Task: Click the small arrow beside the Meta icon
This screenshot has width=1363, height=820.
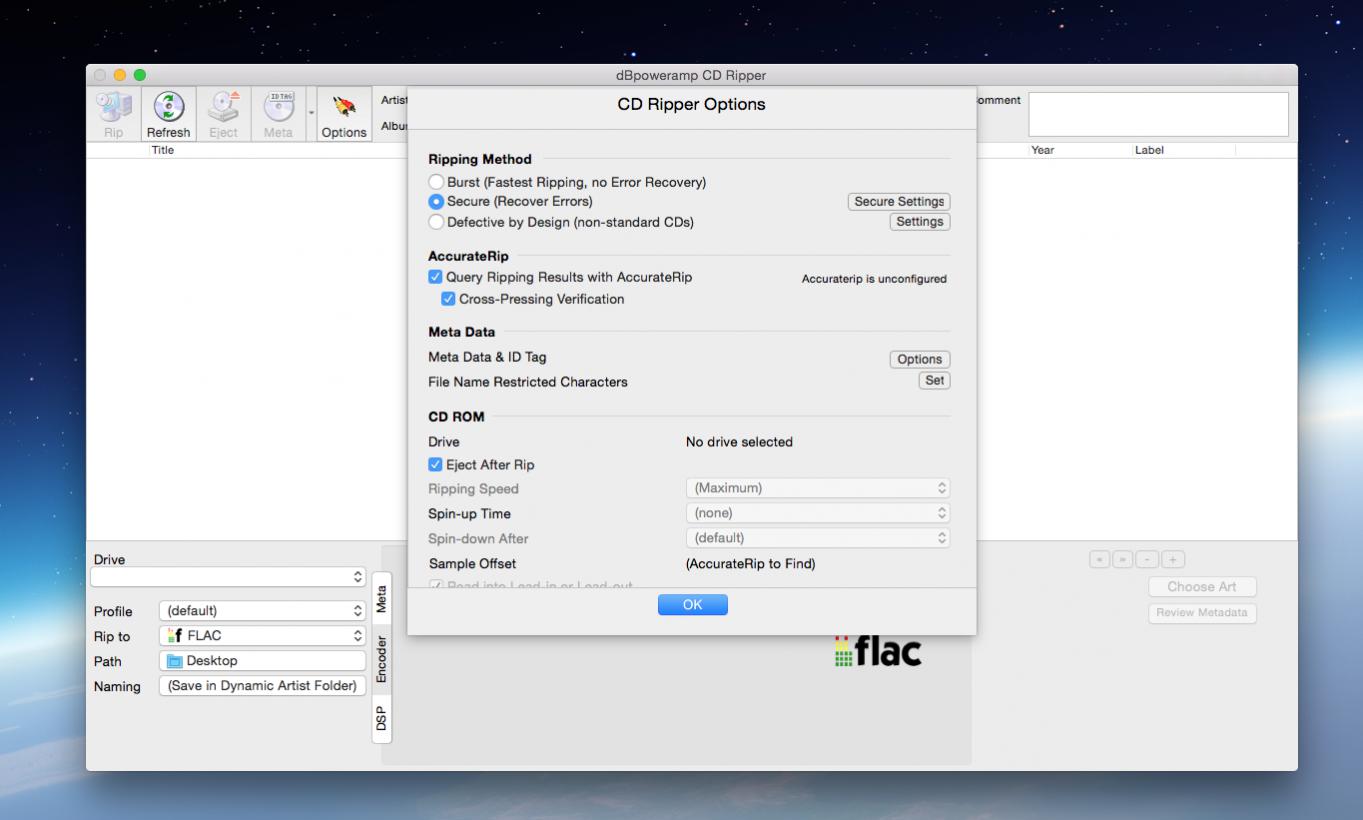Action: (x=310, y=111)
